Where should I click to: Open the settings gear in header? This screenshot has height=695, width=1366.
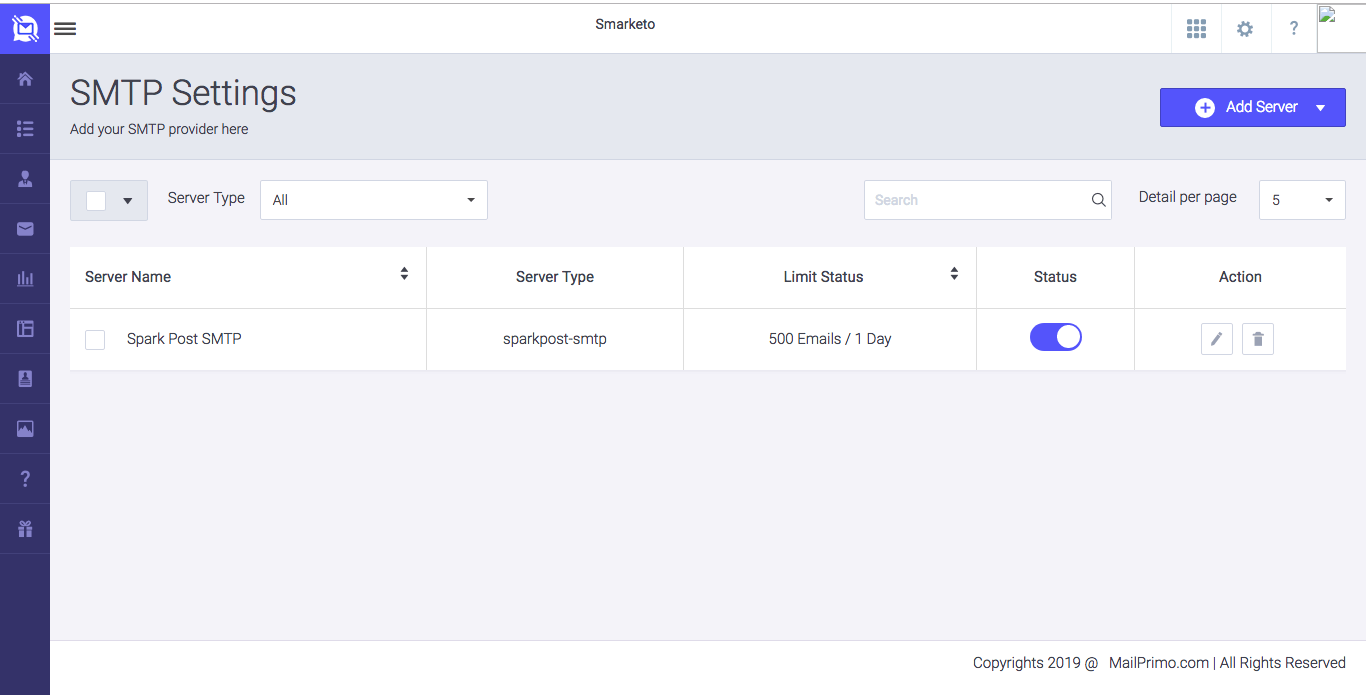tap(1245, 29)
